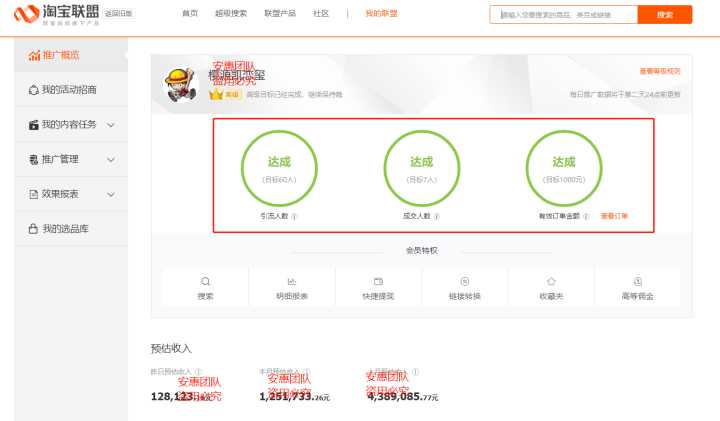Open the 社区 navigation tab

coord(321,13)
